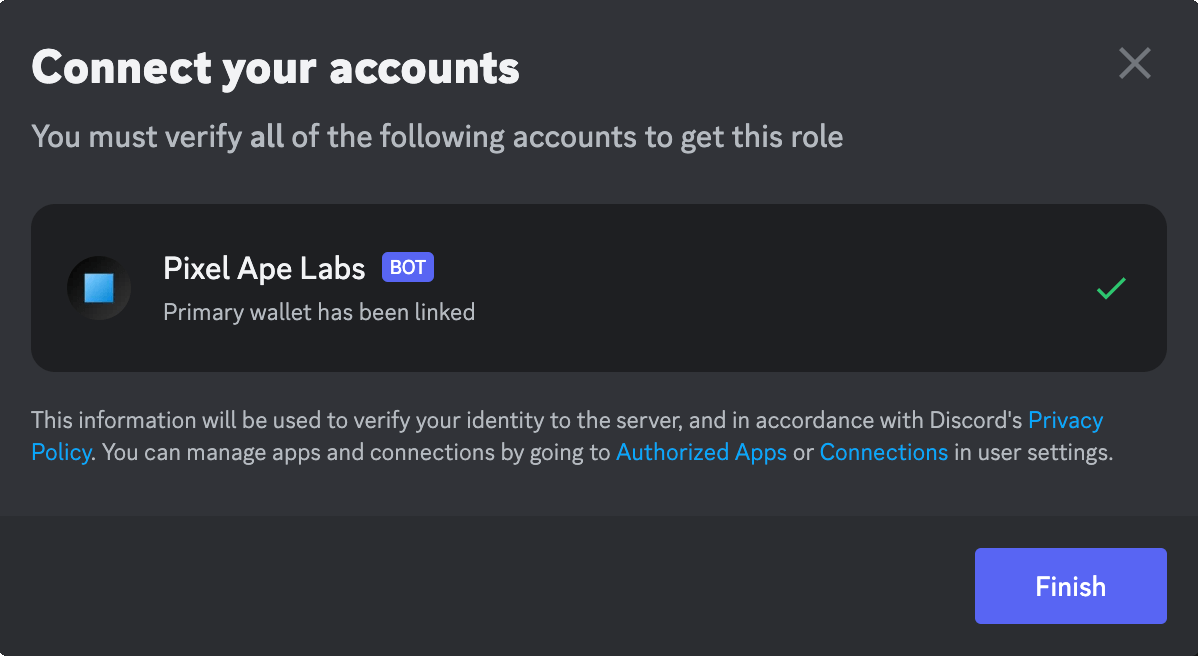This screenshot has height=656, width=1198.
Task: Click the bot's circular profile picture
Action: tap(99, 288)
